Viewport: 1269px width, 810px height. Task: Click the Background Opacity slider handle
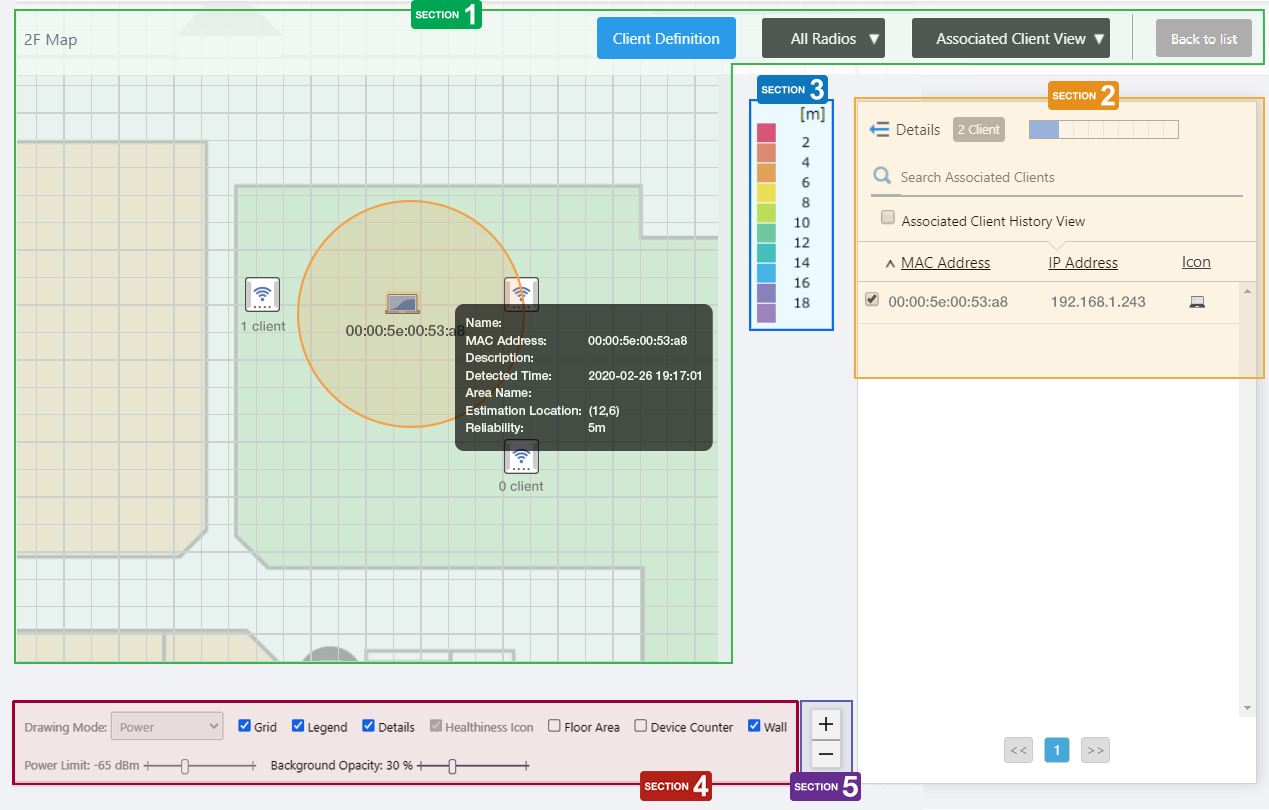[x=453, y=766]
